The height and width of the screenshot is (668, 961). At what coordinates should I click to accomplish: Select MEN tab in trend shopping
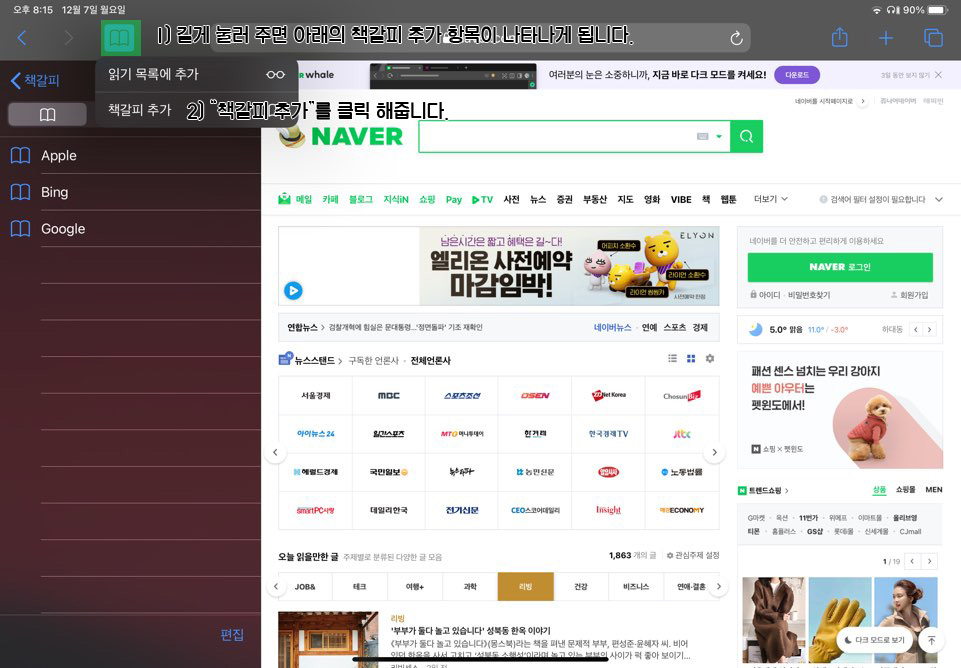click(x=934, y=490)
